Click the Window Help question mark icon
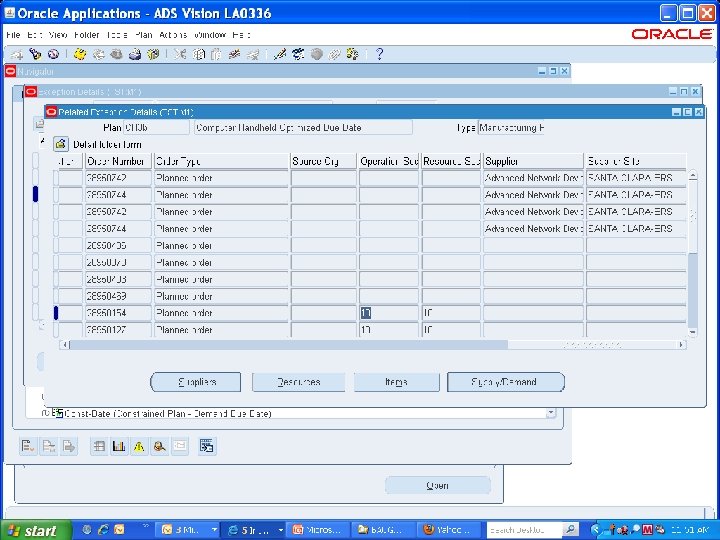Viewport: 720px width, 540px height. (x=379, y=54)
